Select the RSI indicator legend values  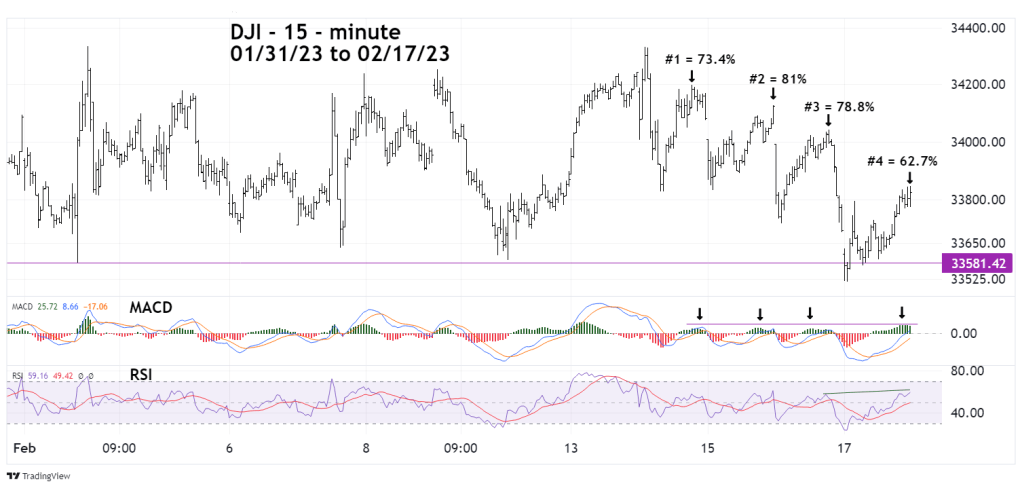pos(55,376)
